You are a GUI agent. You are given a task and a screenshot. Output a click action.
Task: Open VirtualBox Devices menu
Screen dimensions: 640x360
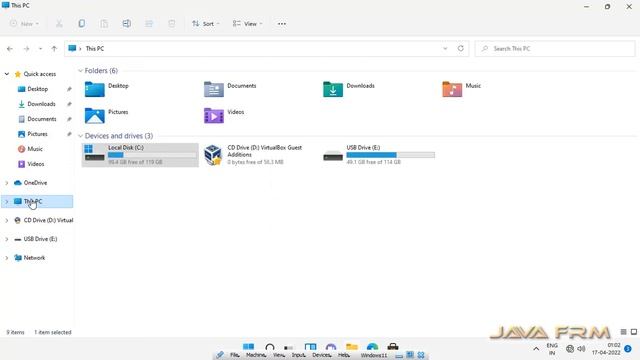coord(322,355)
